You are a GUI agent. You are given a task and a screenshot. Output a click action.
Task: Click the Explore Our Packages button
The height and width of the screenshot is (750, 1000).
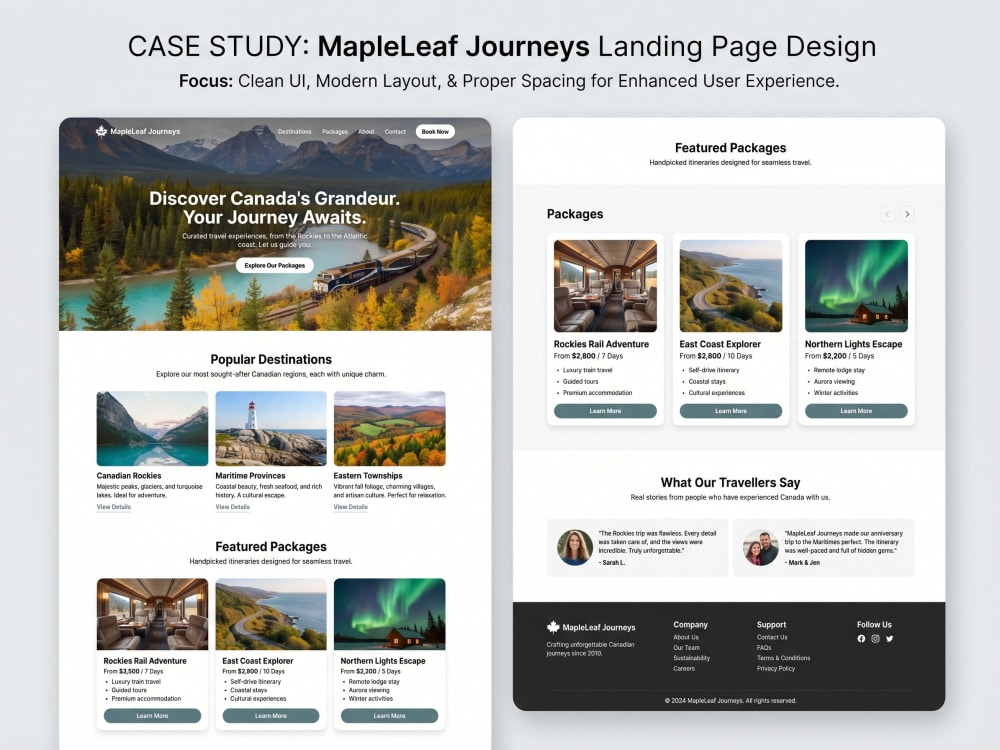pos(274,265)
